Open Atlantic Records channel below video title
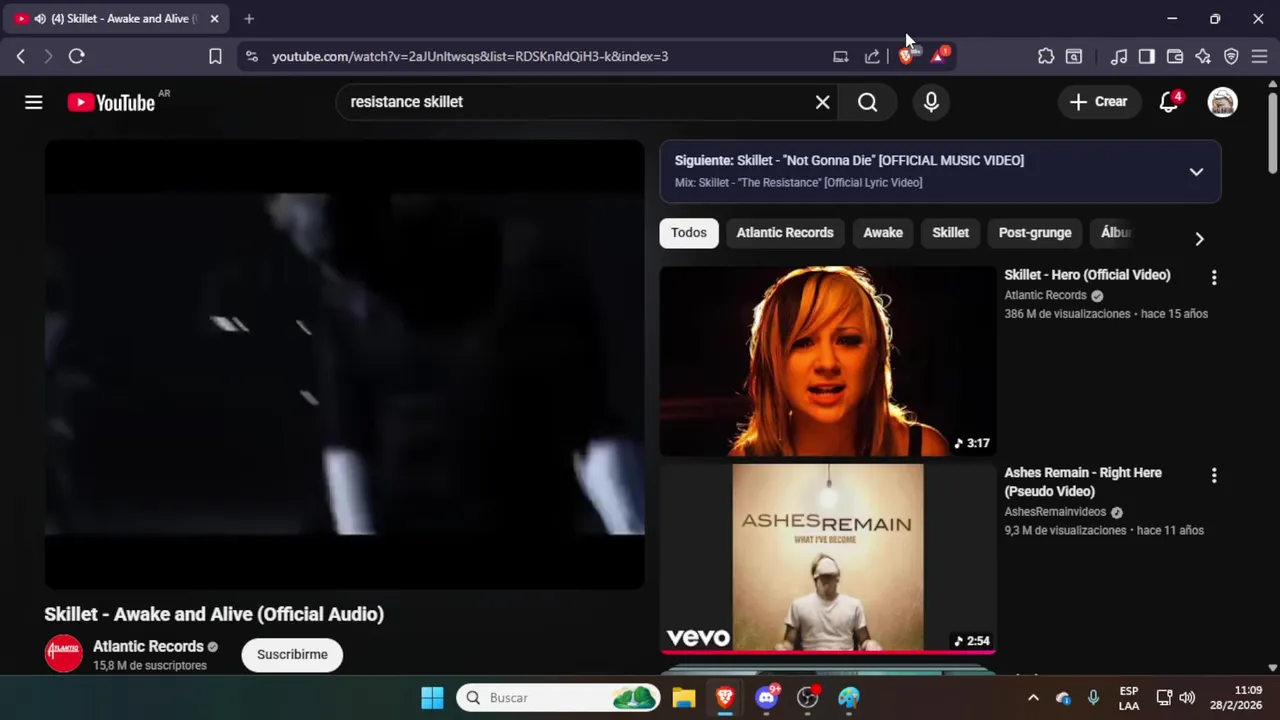The width and height of the screenshot is (1280, 720). click(148, 647)
